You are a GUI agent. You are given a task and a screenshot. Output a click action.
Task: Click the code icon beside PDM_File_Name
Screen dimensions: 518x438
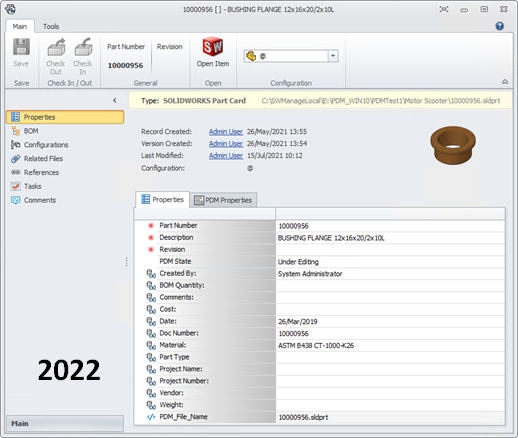151,417
